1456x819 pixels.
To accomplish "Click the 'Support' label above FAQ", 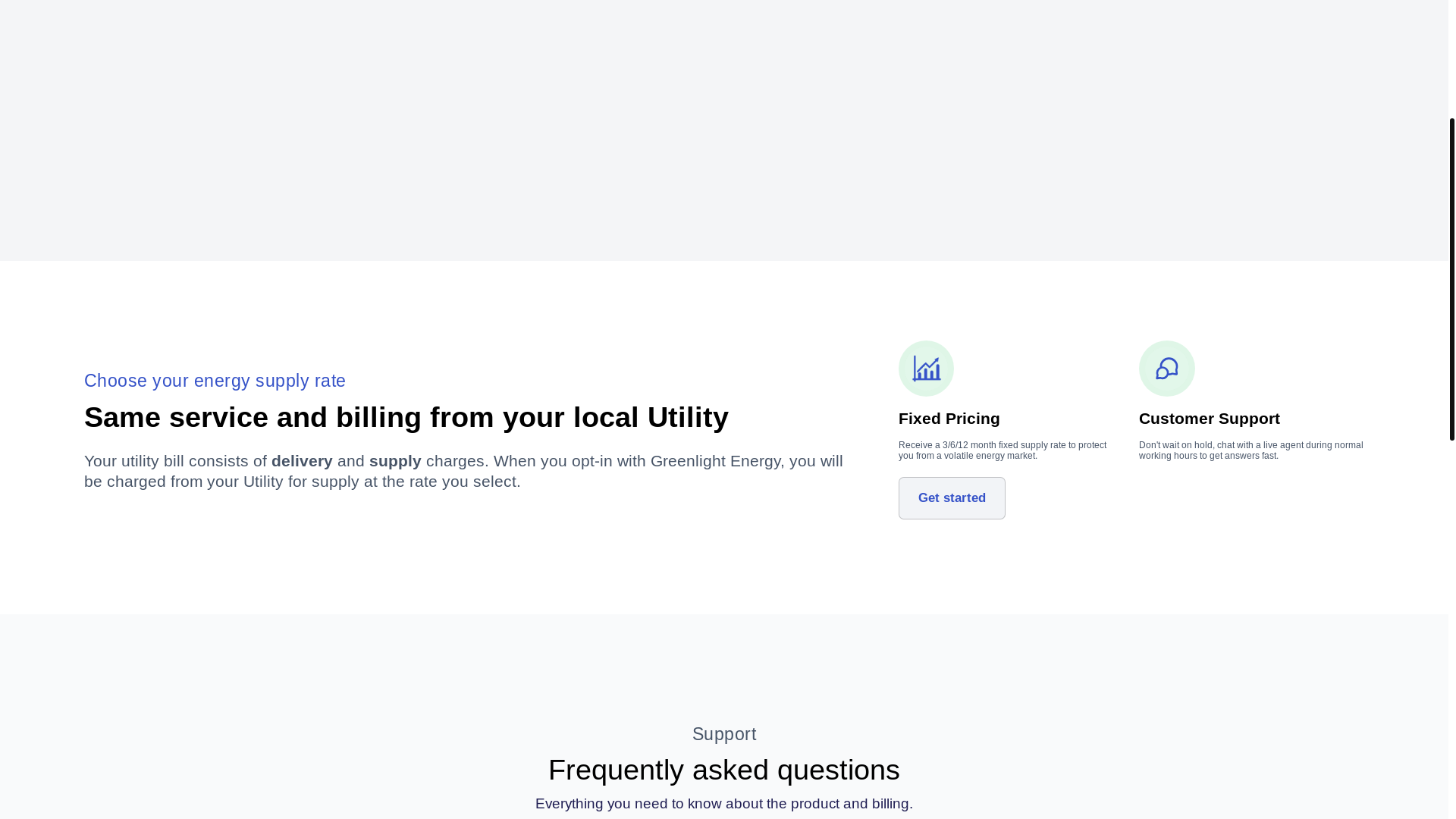I will pyautogui.click(x=724, y=734).
